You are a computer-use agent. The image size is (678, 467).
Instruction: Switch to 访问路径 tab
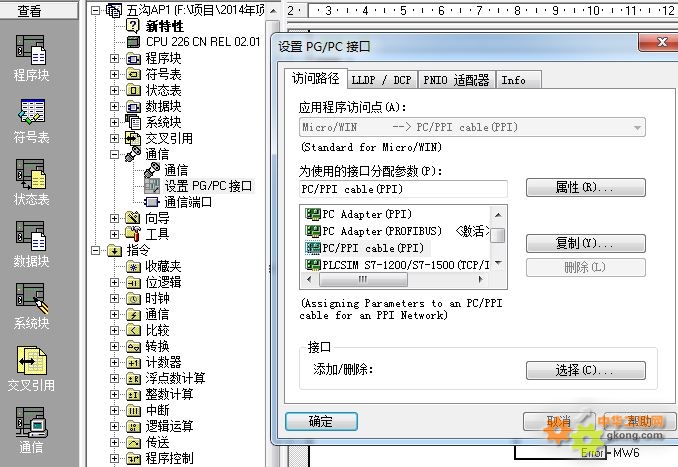[316, 79]
